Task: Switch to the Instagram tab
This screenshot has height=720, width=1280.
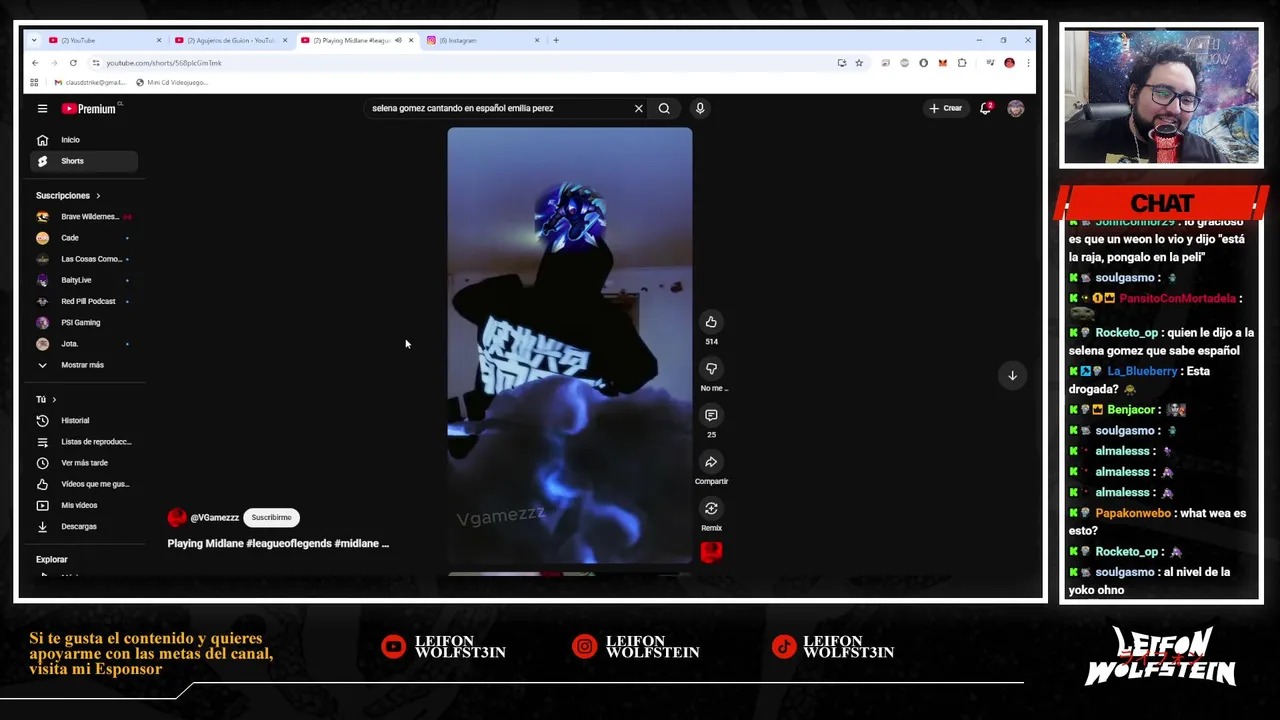Action: point(483,40)
